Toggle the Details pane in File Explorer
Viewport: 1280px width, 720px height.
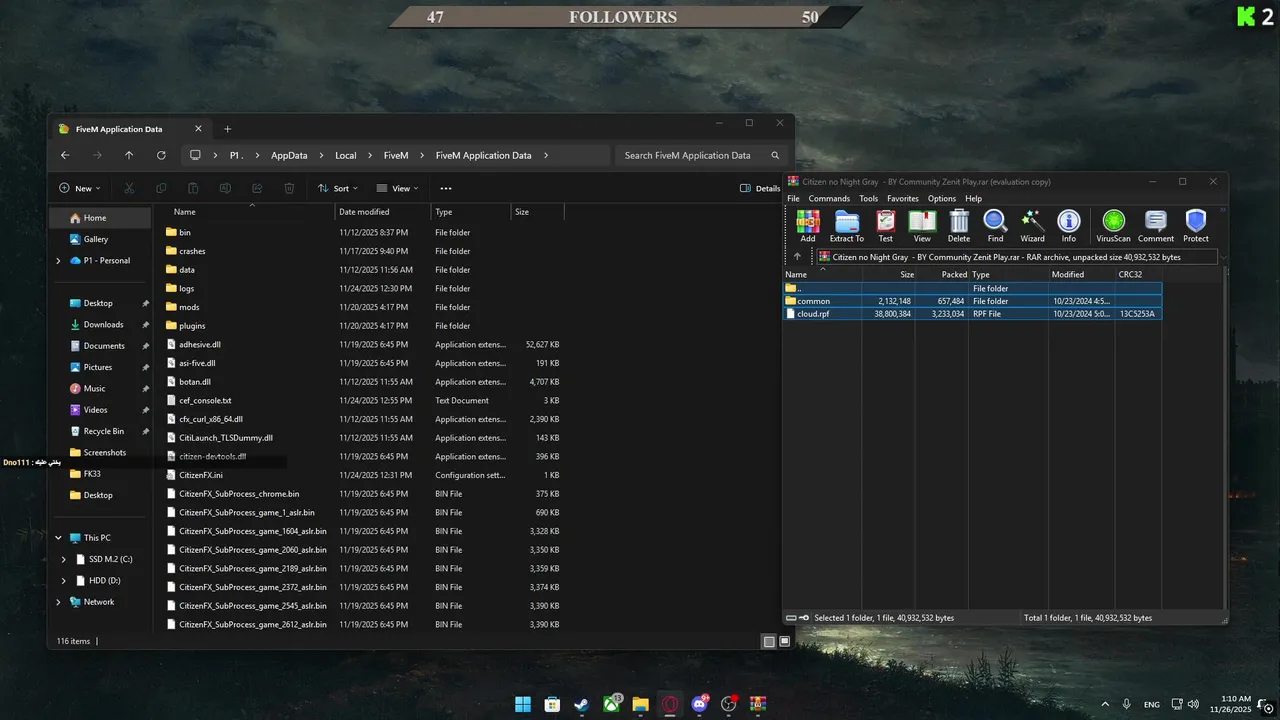[760, 188]
